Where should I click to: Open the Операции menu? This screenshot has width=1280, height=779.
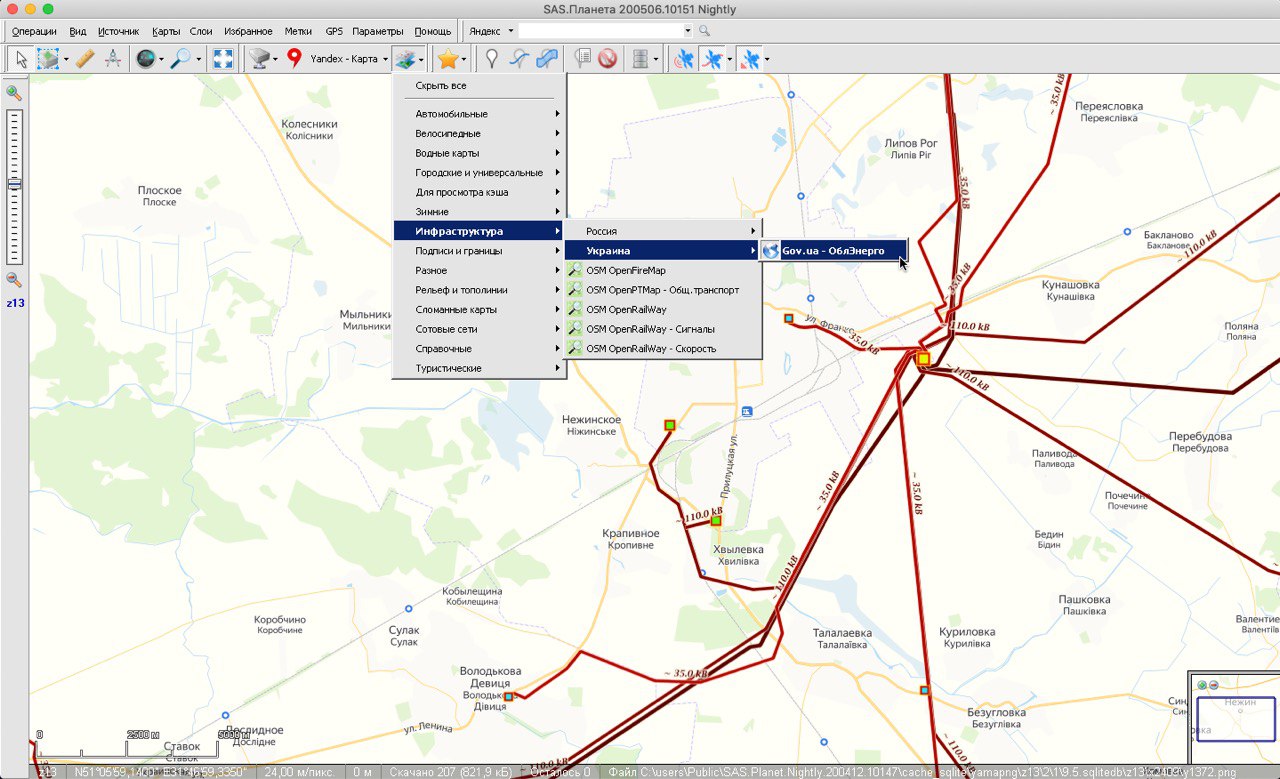click(x=34, y=31)
